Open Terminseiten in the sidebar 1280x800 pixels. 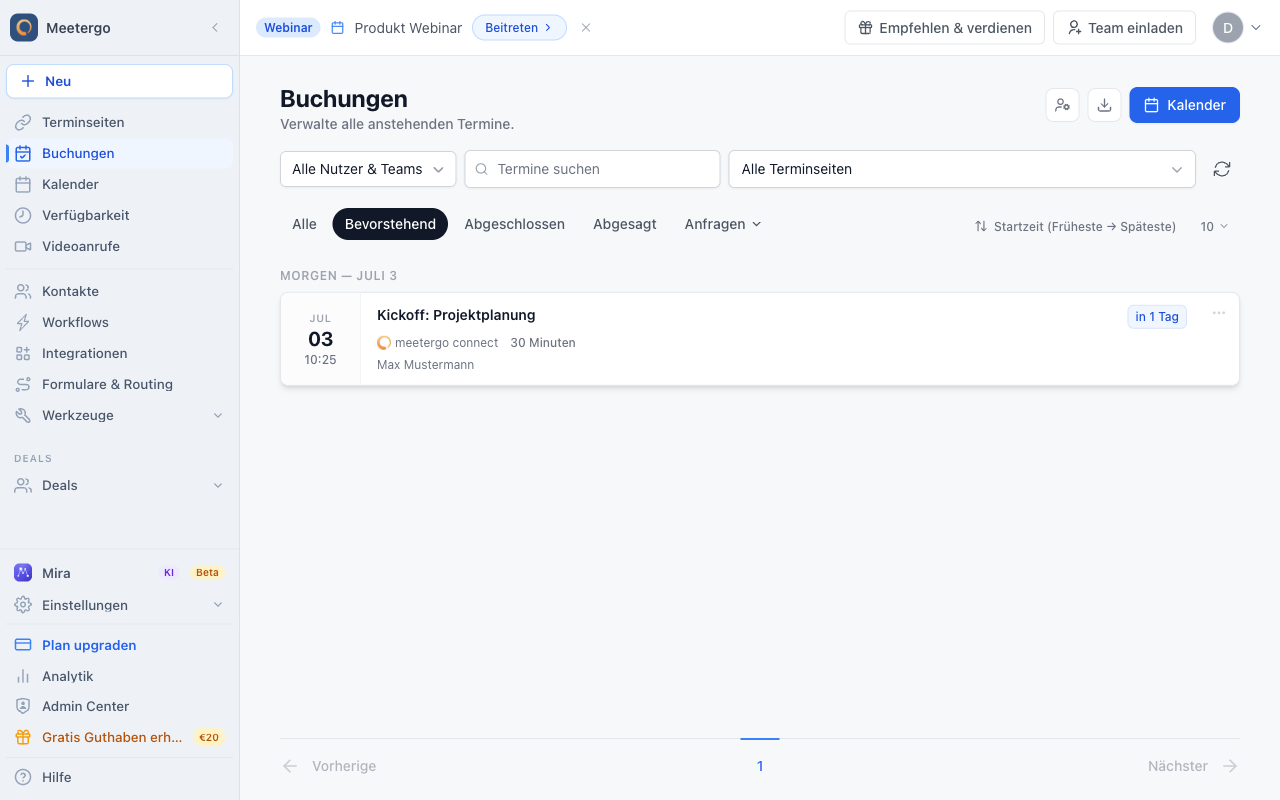point(120,122)
